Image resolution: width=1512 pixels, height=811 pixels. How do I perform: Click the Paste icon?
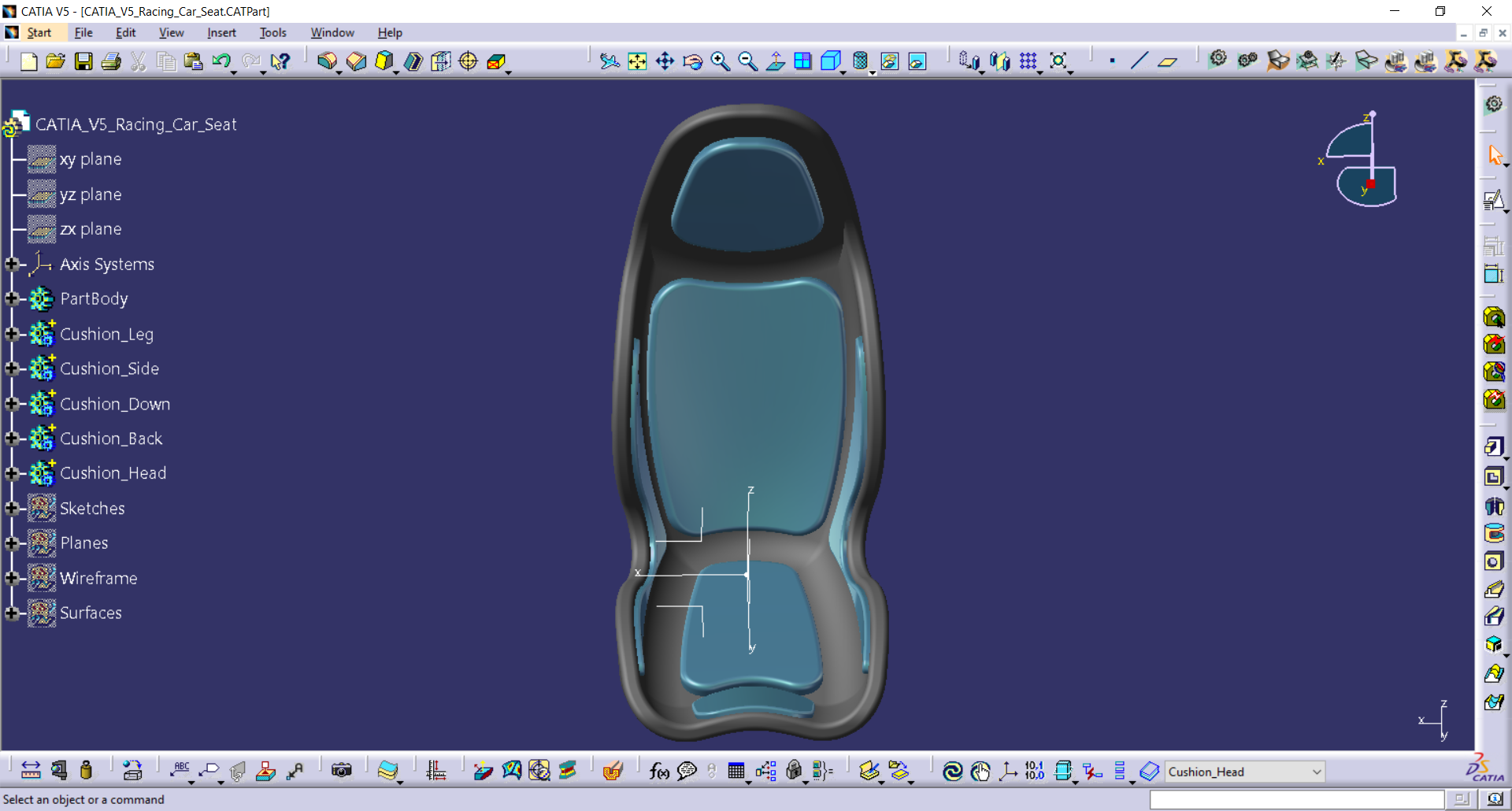(x=193, y=61)
